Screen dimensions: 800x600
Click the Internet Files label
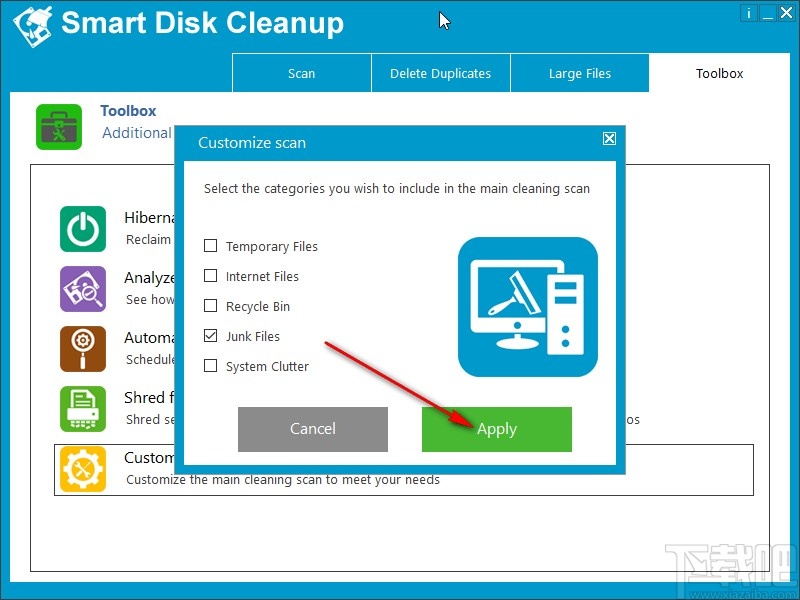262,277
